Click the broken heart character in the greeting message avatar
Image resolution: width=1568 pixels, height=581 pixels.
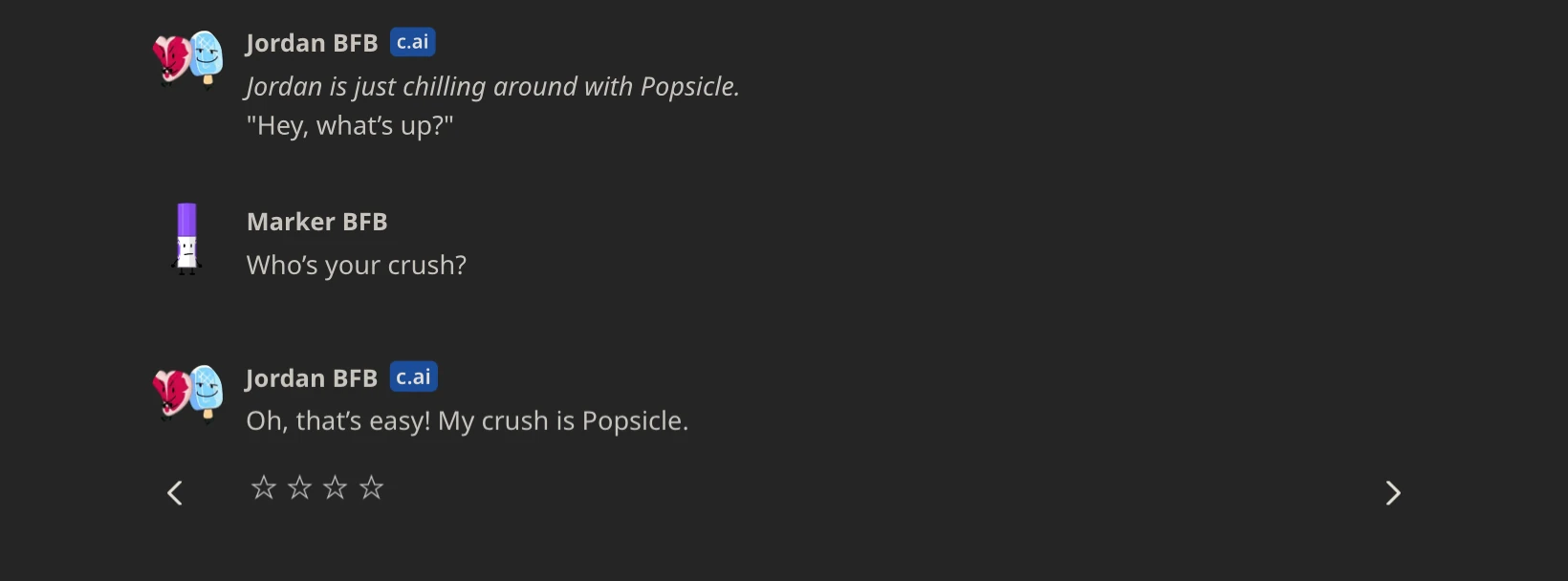point(172,59)
